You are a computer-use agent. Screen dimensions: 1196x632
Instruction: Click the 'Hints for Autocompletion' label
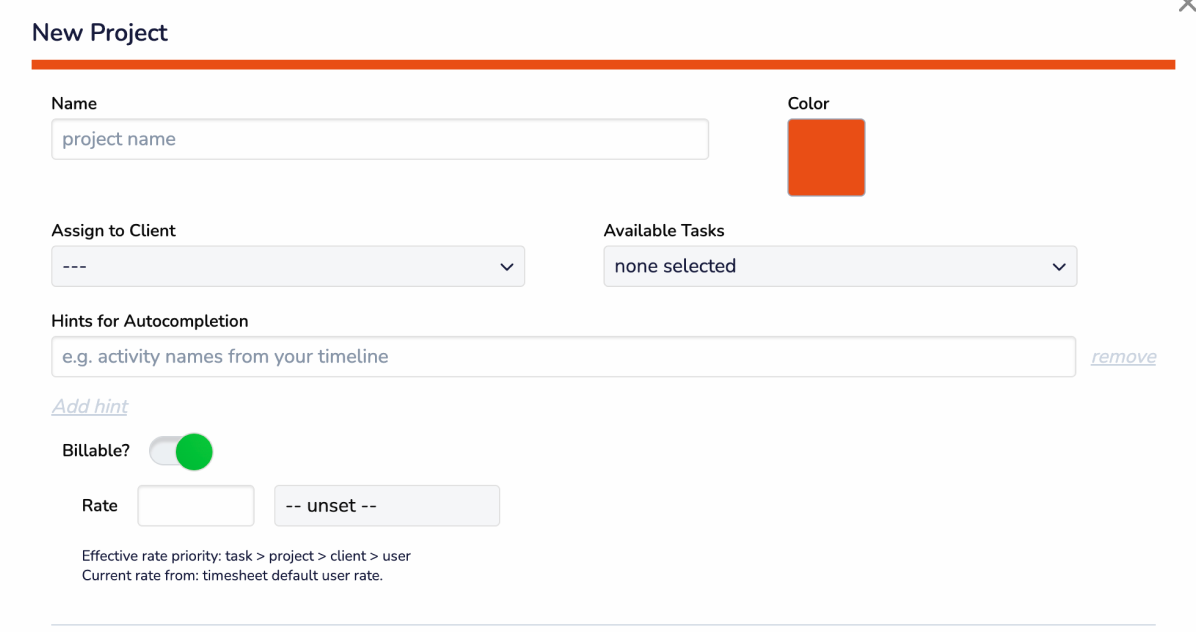(x=150, y=321)
